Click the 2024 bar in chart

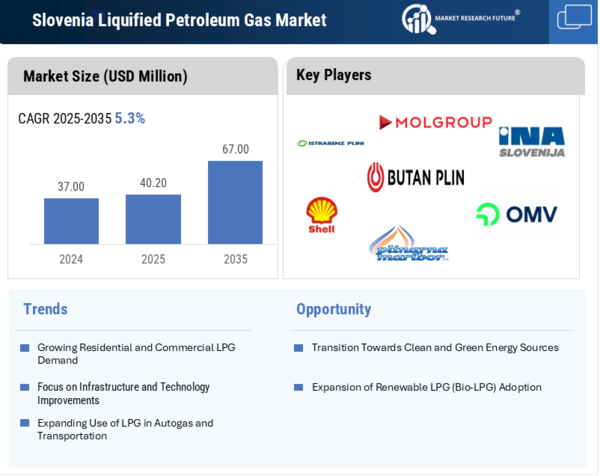coord(71,221)
